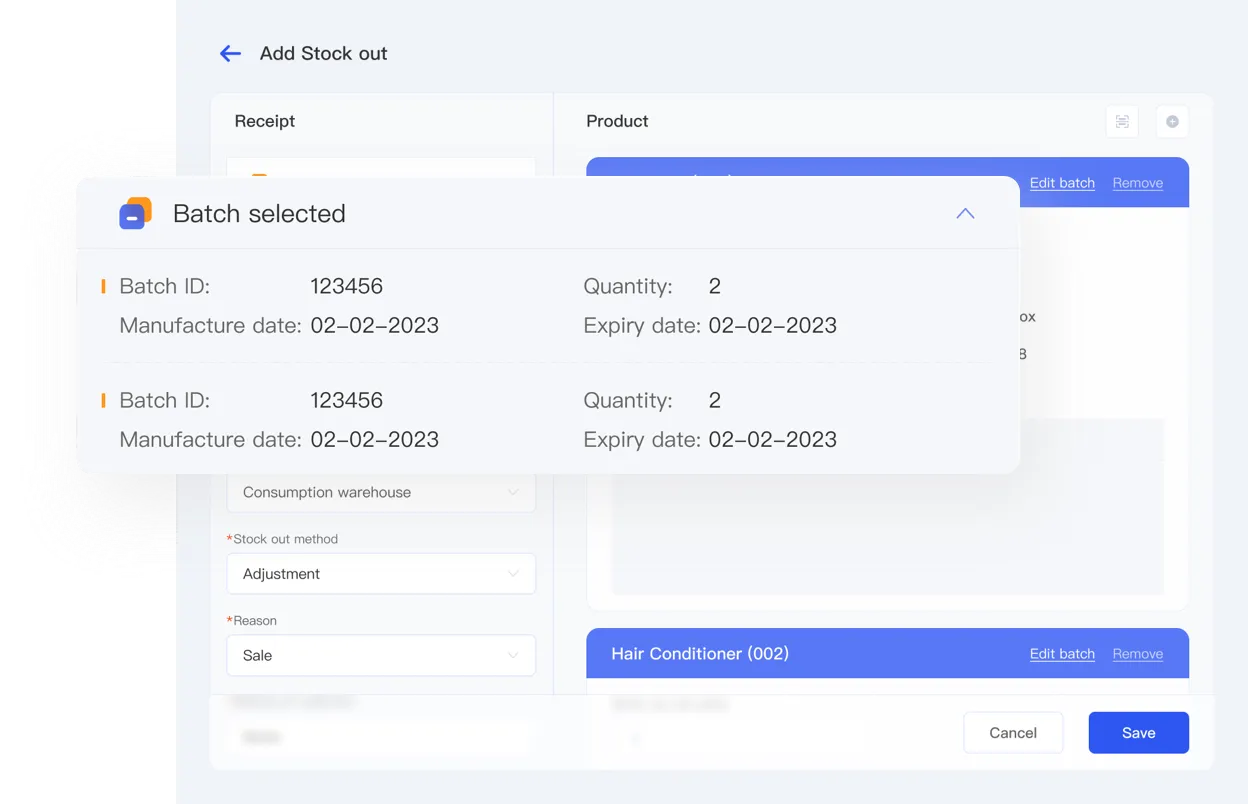Save the stock out record
Viewport: 1248px width, 804px height.
pos(1138,732)
